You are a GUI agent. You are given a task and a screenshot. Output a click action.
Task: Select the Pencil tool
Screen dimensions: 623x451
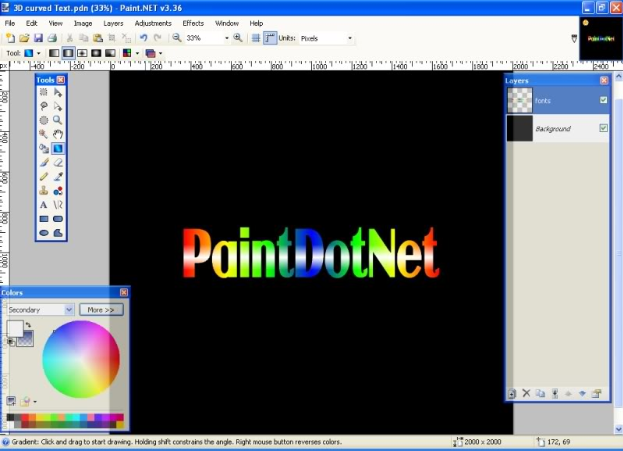click(44, 176)
